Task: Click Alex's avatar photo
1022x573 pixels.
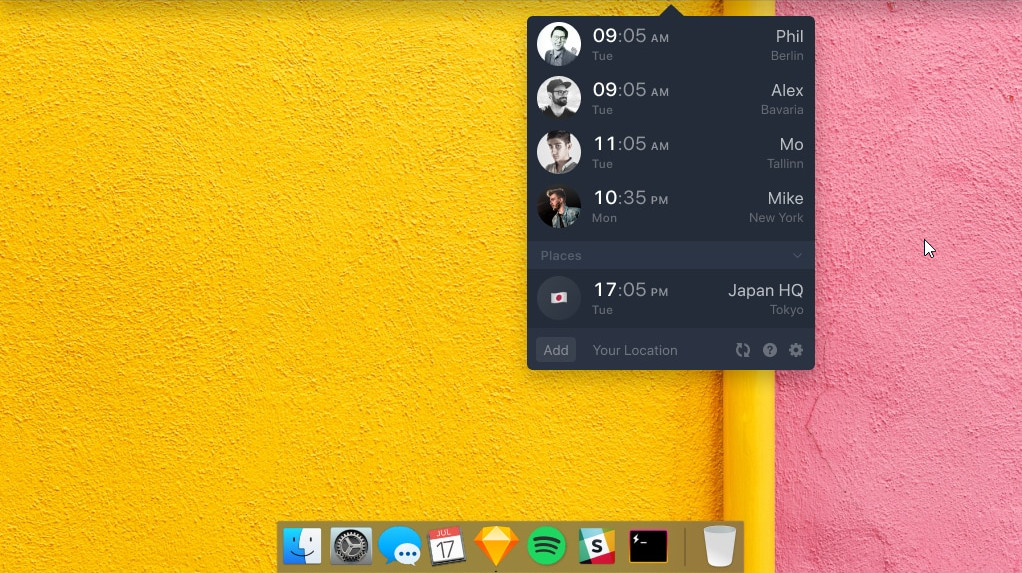Action: [x=559, y=98]
